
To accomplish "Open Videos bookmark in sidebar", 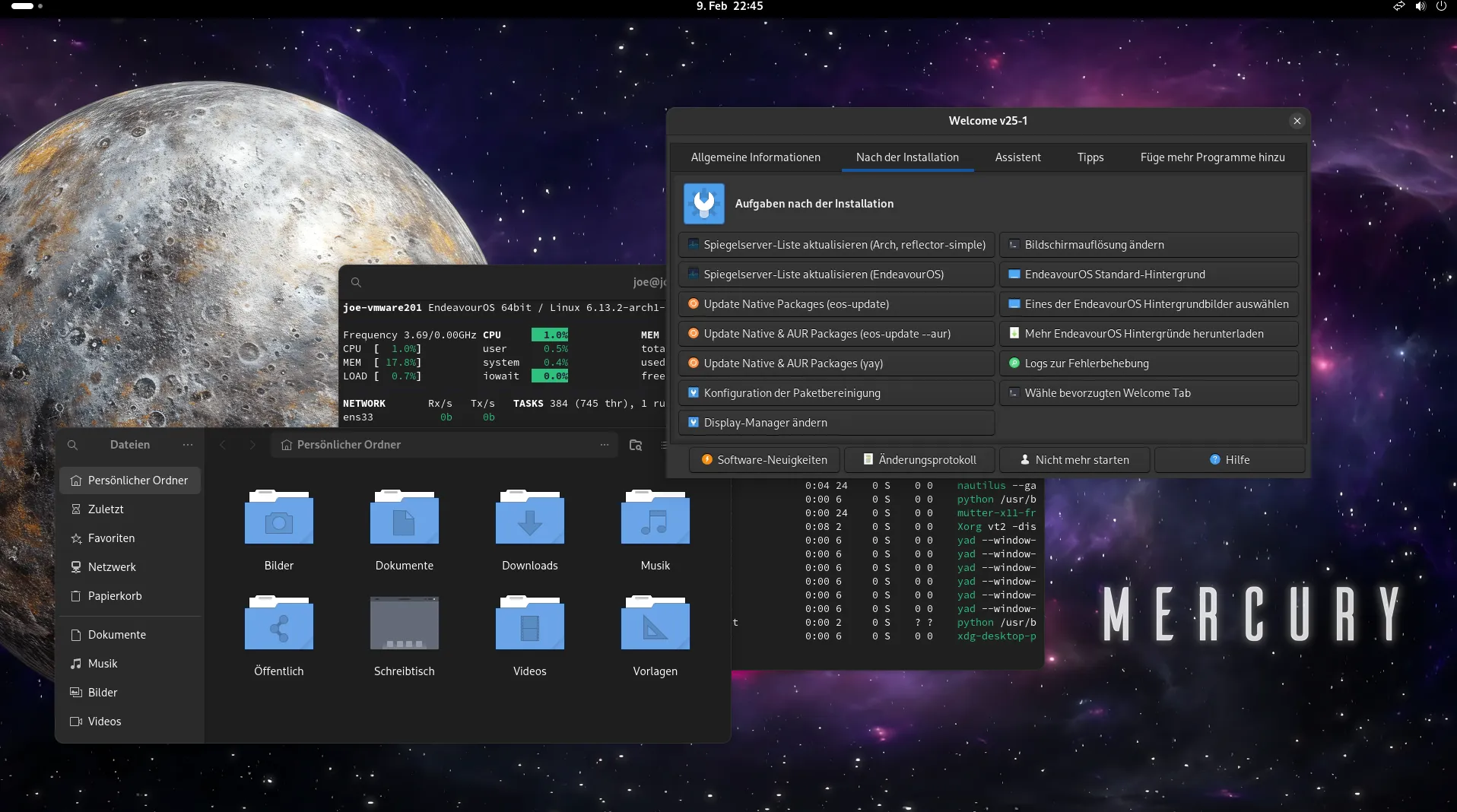I will [x=130, y=722].
